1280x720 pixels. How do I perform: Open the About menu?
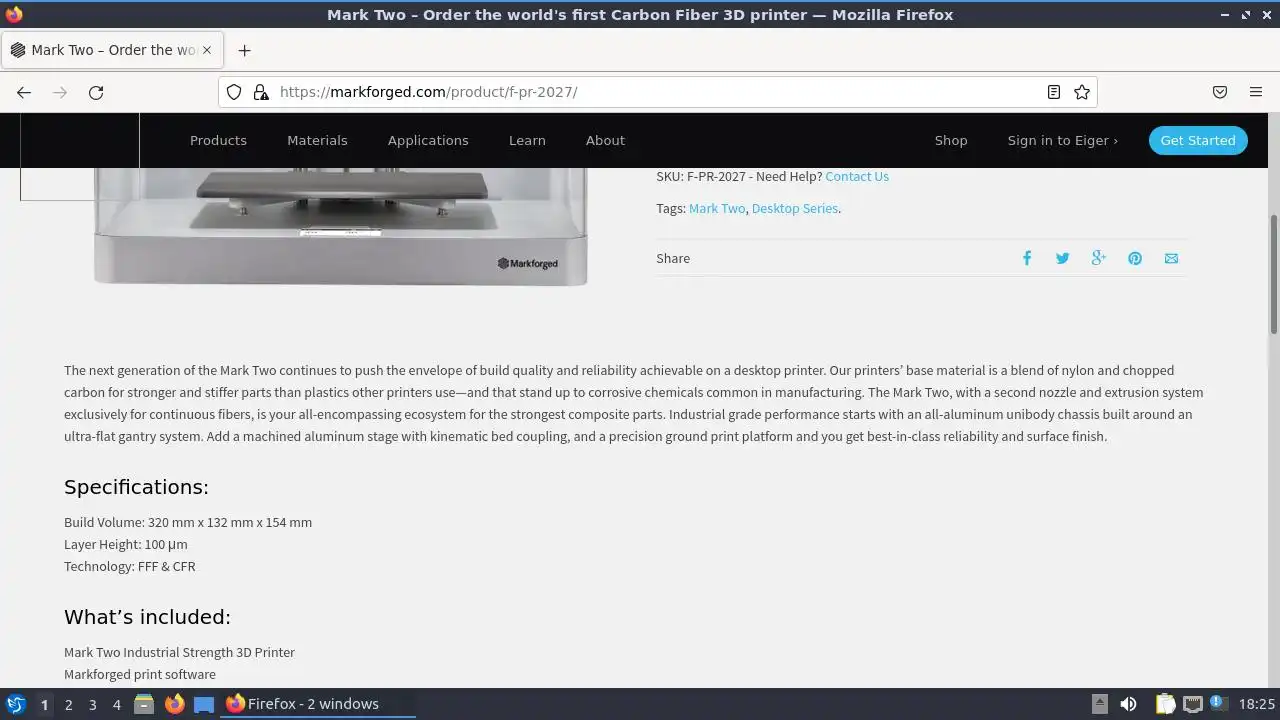pos(605,140)
